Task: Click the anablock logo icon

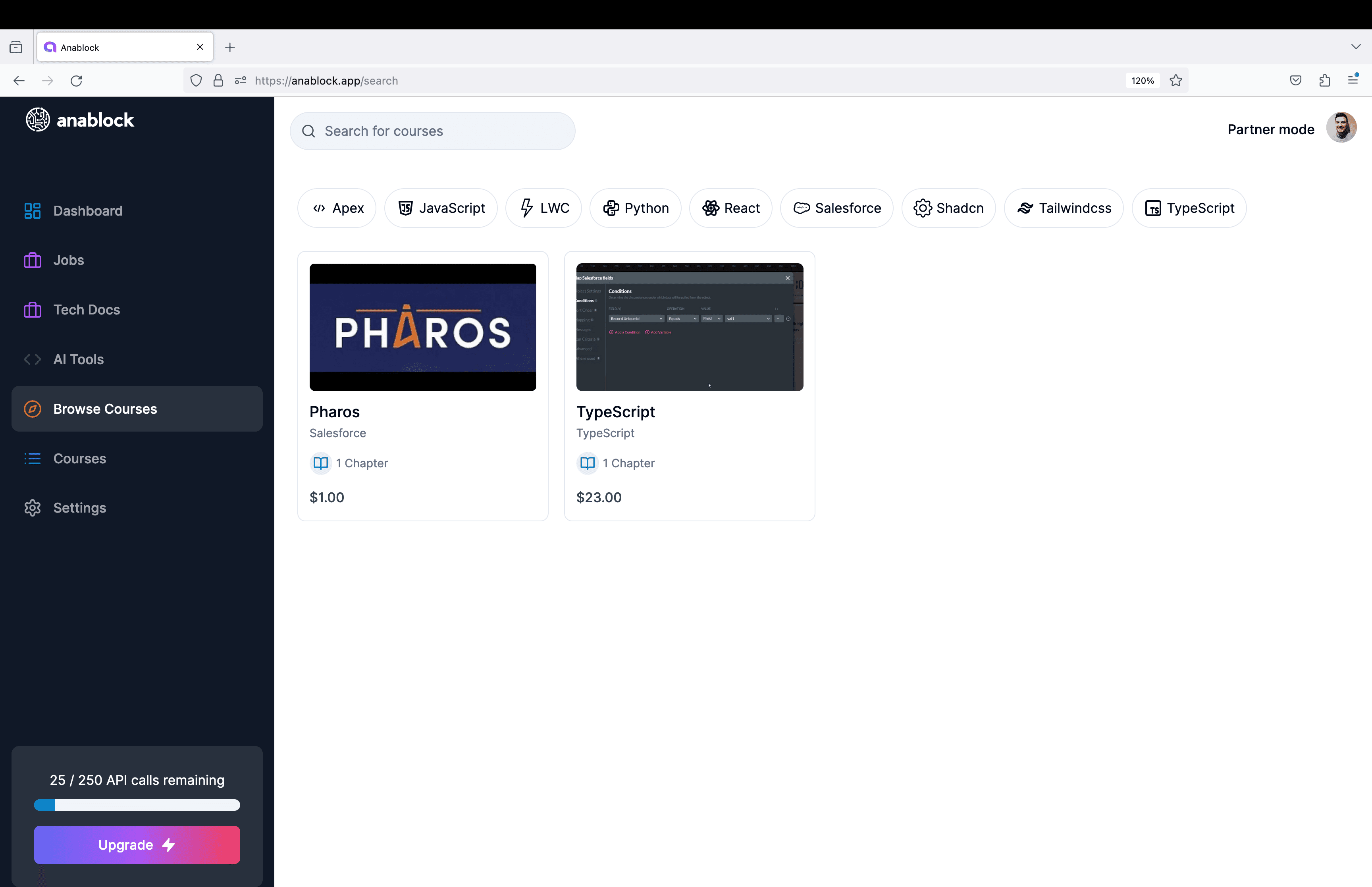Action: click(x=37, y=120)
